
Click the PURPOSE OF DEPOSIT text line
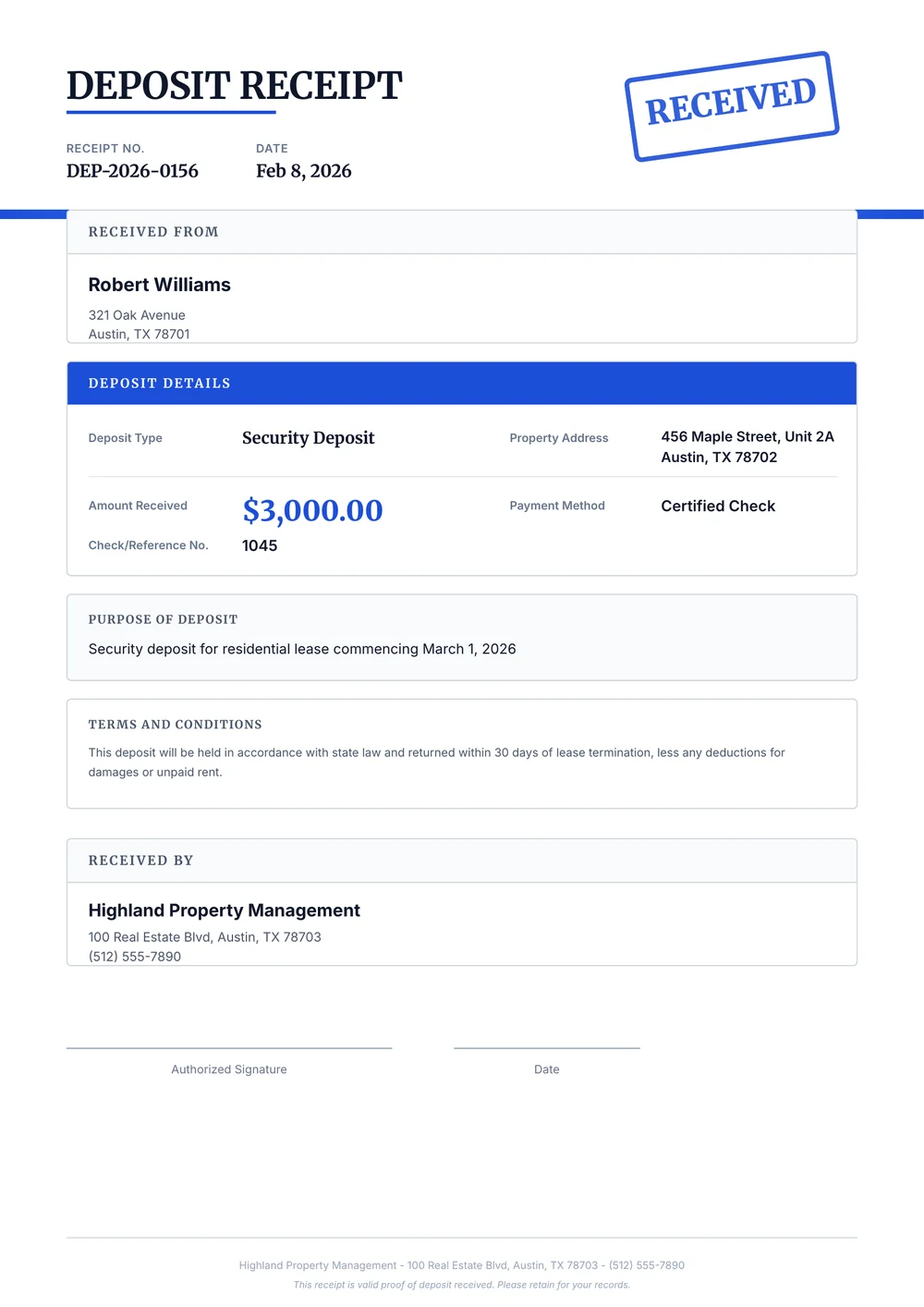tap(302, 649)
